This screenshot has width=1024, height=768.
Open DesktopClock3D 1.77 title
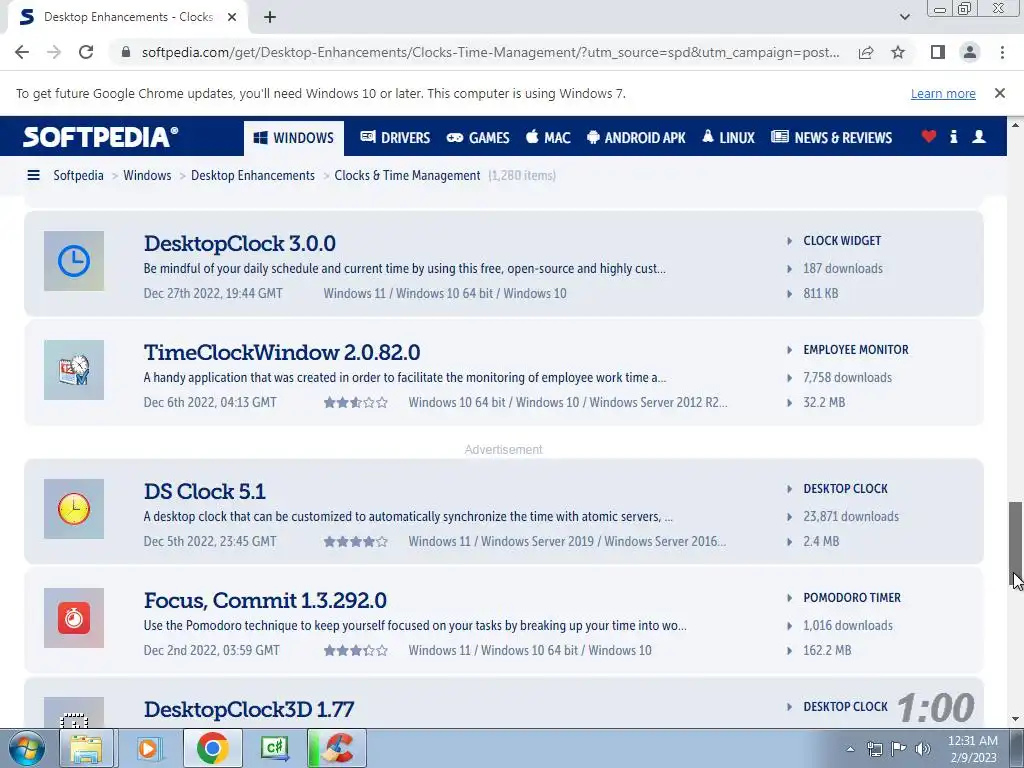point(249,709)
